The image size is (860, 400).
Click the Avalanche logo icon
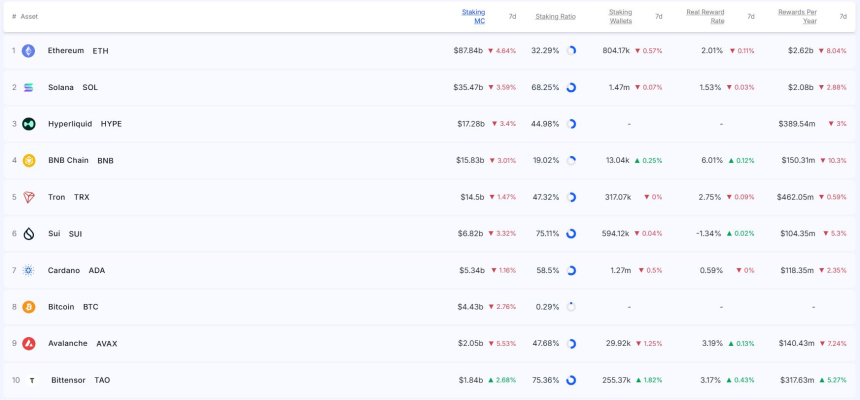click(x=28, y=344)
